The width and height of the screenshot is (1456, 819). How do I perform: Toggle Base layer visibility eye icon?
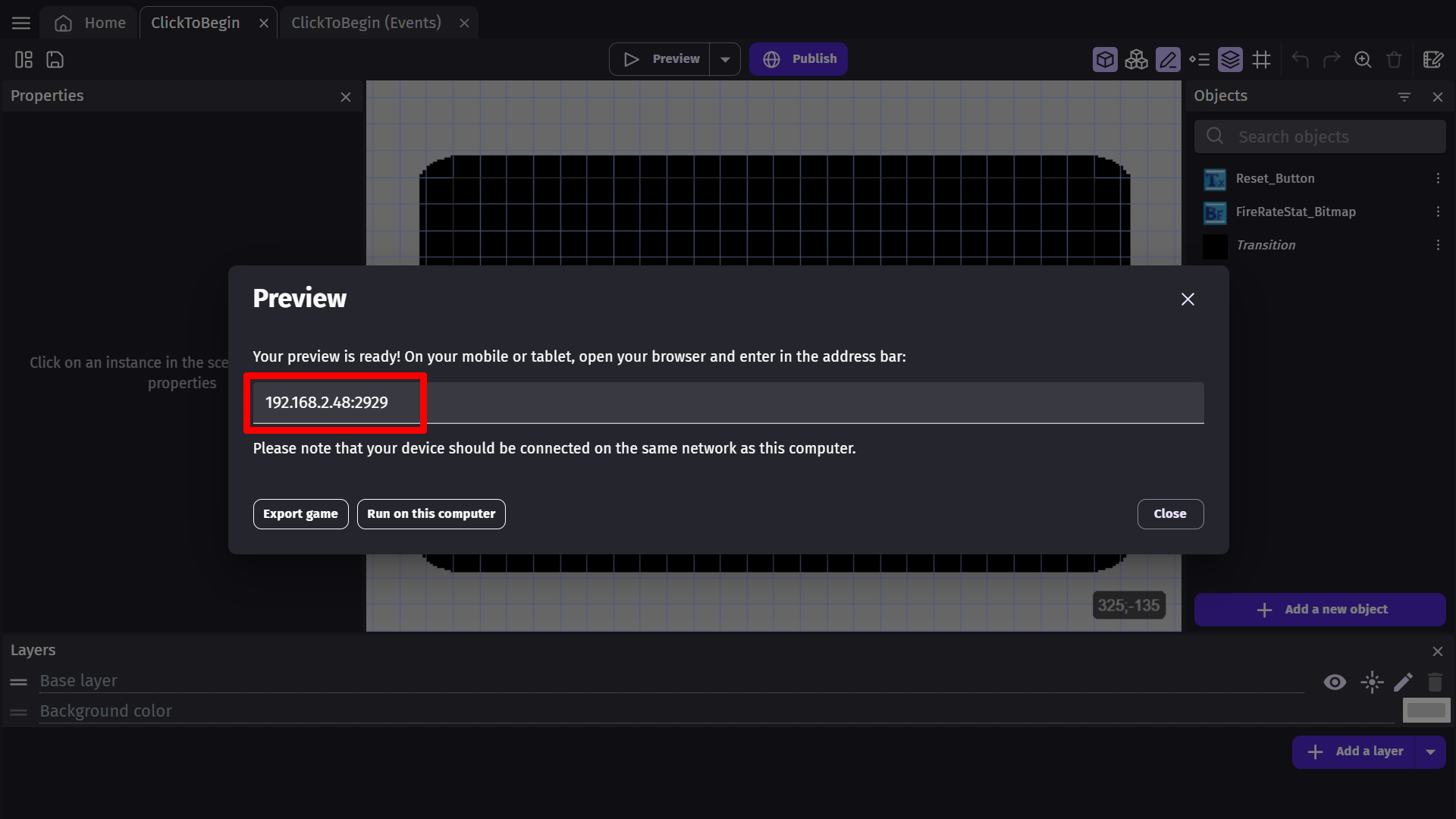[x=1334, y=681]
